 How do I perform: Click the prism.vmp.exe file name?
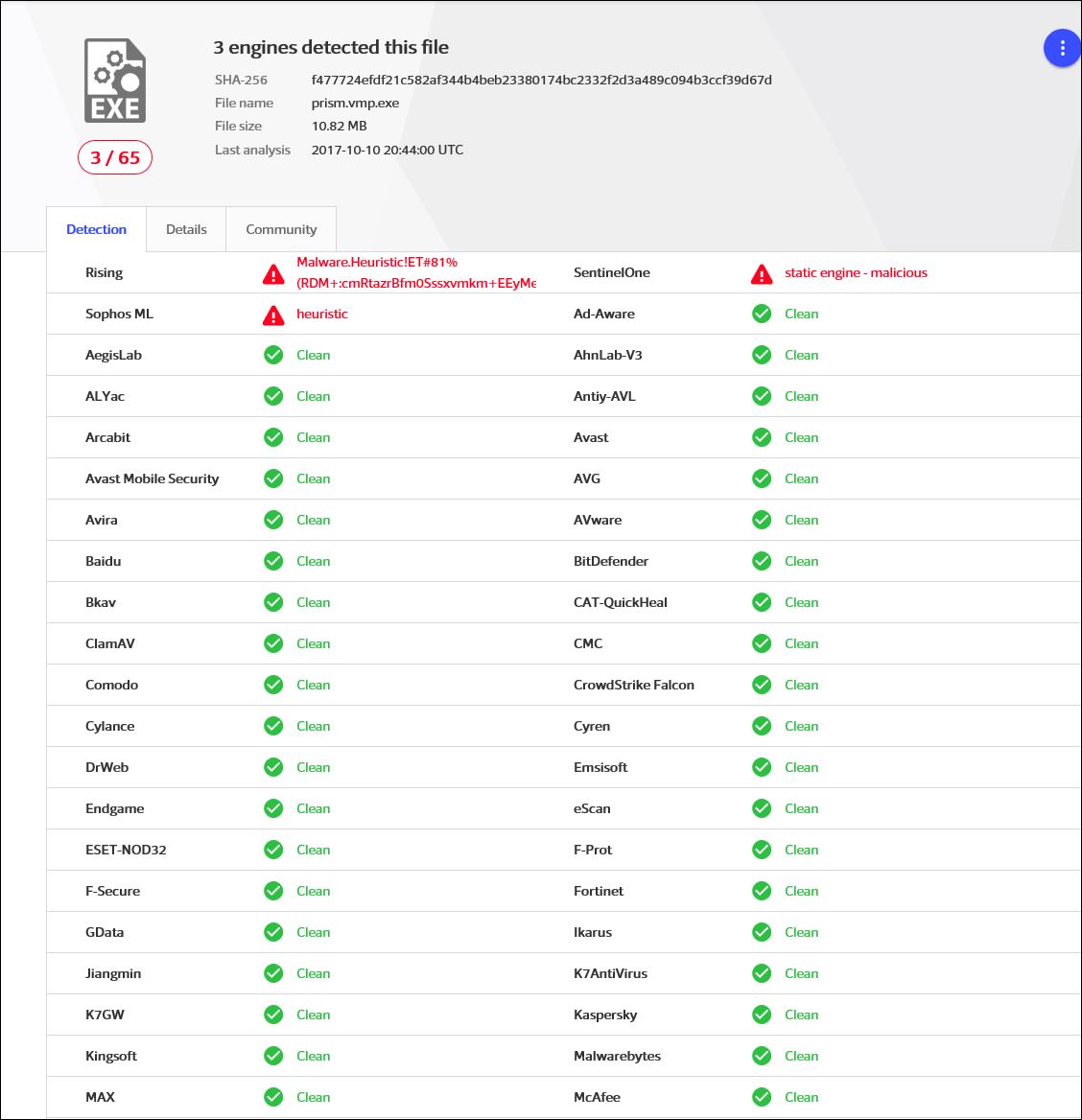pyautogui.click(x=355, y=104)
